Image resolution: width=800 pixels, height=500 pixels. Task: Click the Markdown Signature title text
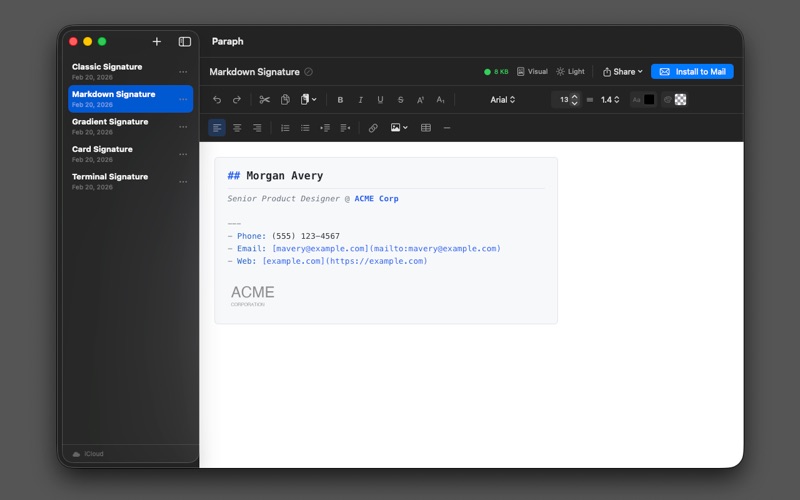(x=255, y=72)
